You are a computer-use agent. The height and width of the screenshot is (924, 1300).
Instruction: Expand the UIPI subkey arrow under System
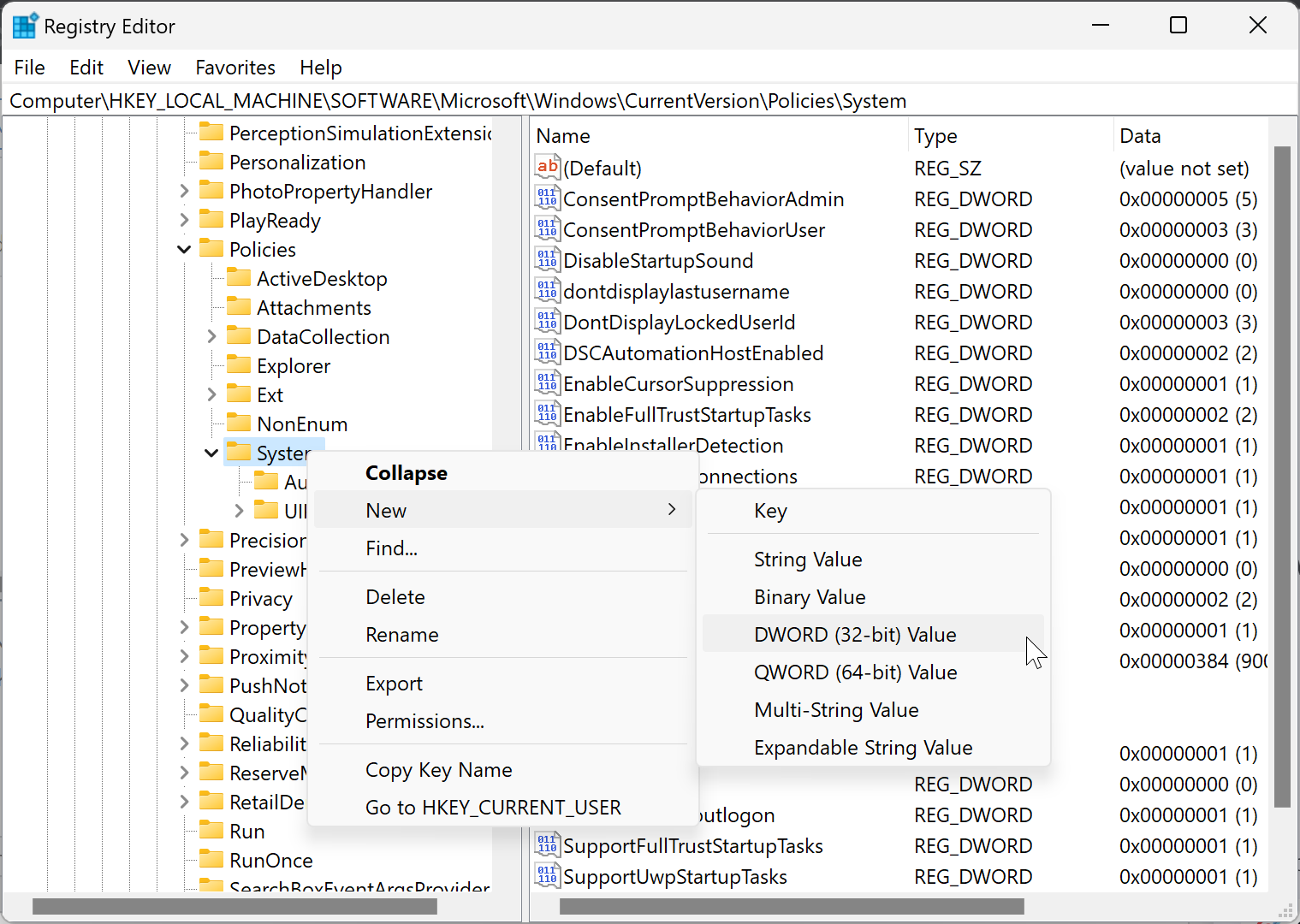[x=239, y=511]
